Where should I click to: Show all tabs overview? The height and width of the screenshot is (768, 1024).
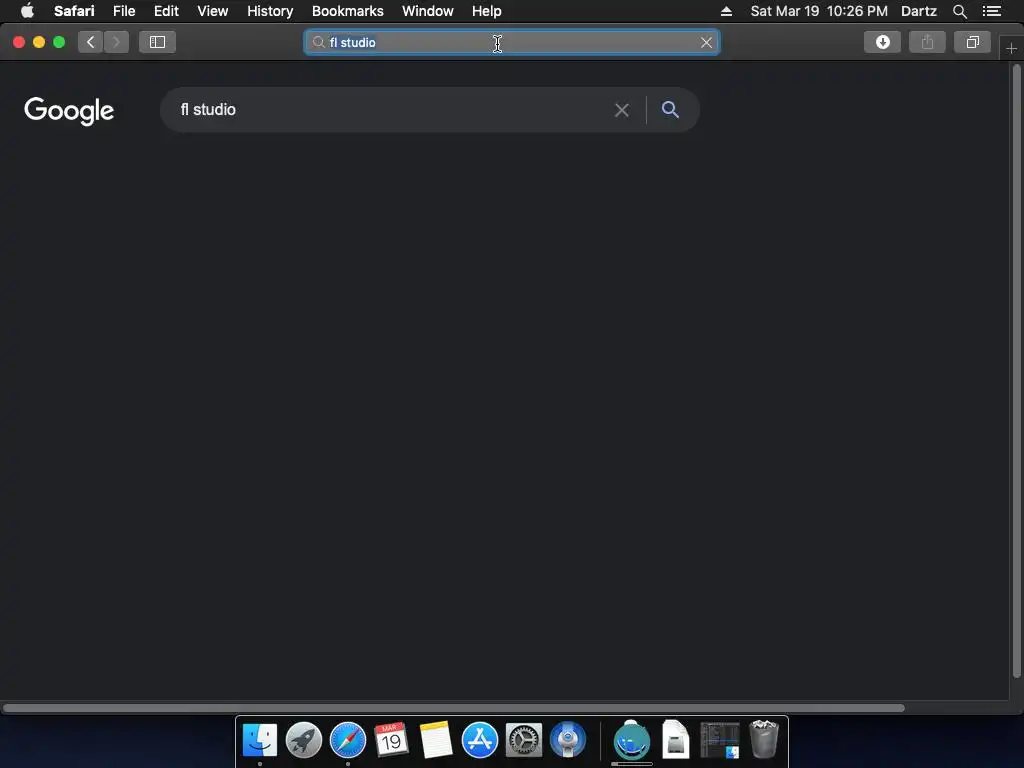pos(972,42)
